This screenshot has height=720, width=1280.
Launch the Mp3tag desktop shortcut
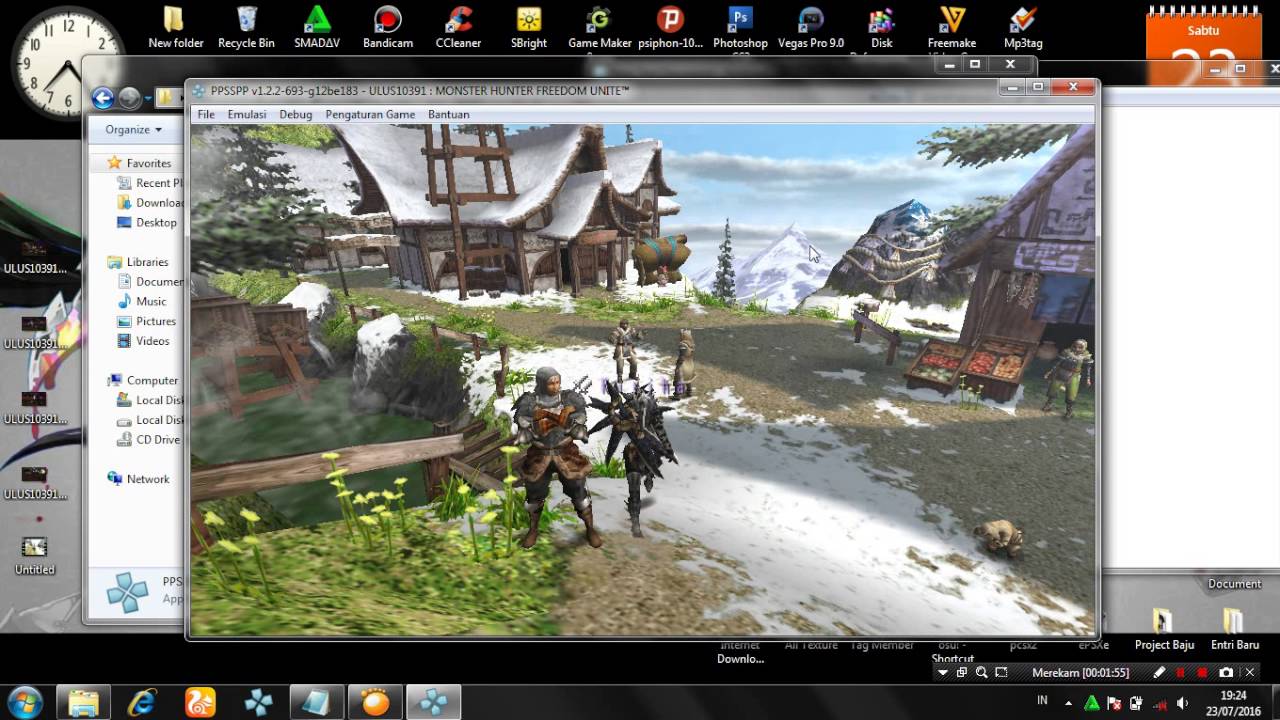click(1023, 27)
